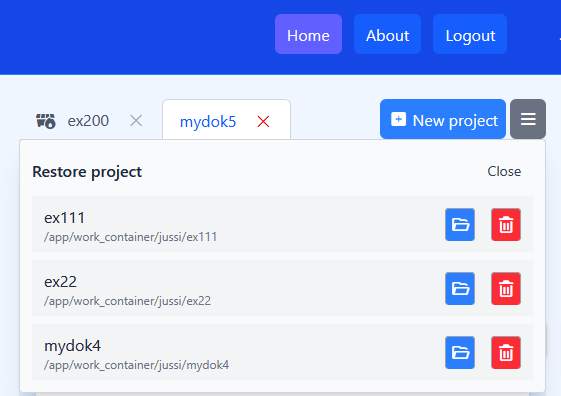Click the path /app/work_container/jussi/ex111
The height and width of the screenshot is (396, 561).
pos(131,237)
